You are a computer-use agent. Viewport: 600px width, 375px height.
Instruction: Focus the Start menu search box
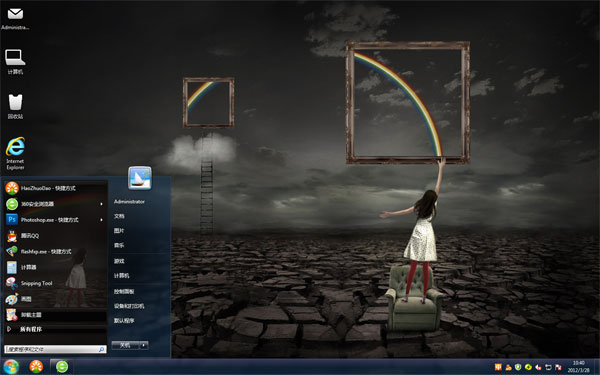(x=55, y=349)
